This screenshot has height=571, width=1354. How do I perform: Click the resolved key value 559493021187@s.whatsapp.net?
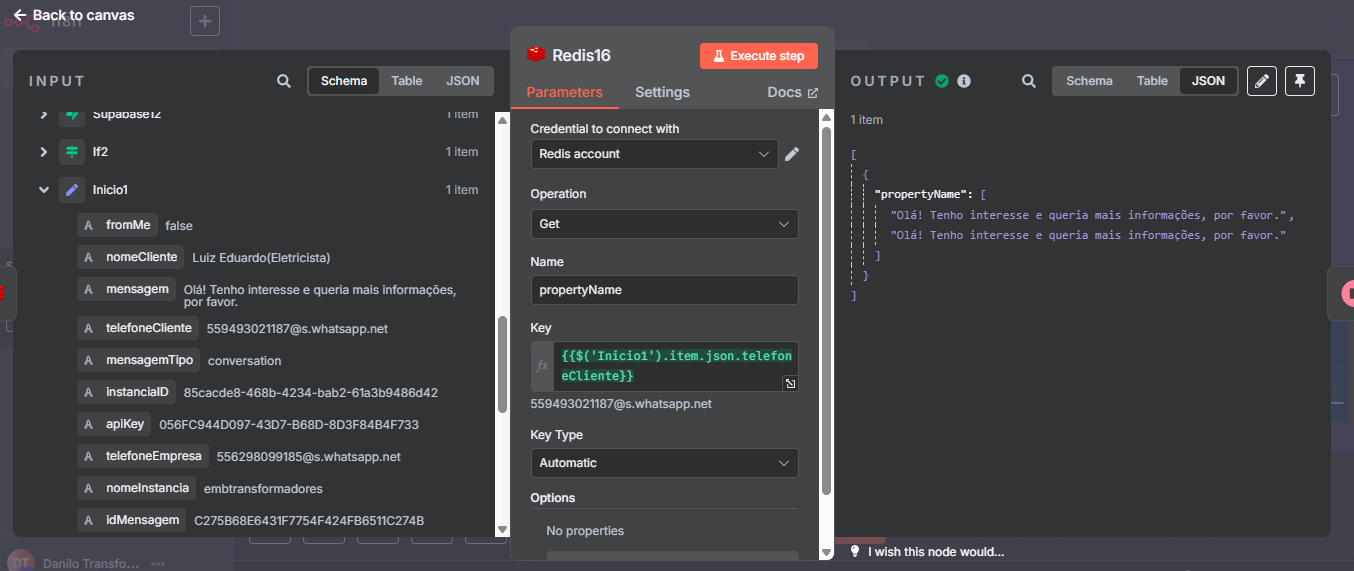621,404
